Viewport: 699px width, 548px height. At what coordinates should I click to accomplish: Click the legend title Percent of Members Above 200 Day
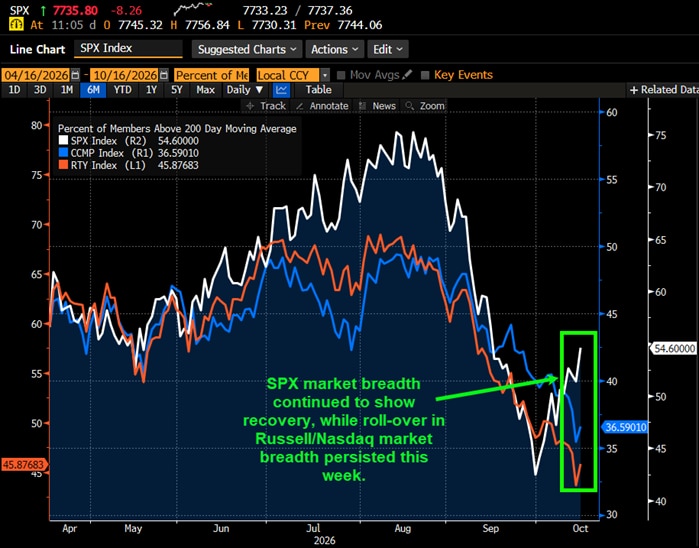pyautogui.click(x=177, y=128)
